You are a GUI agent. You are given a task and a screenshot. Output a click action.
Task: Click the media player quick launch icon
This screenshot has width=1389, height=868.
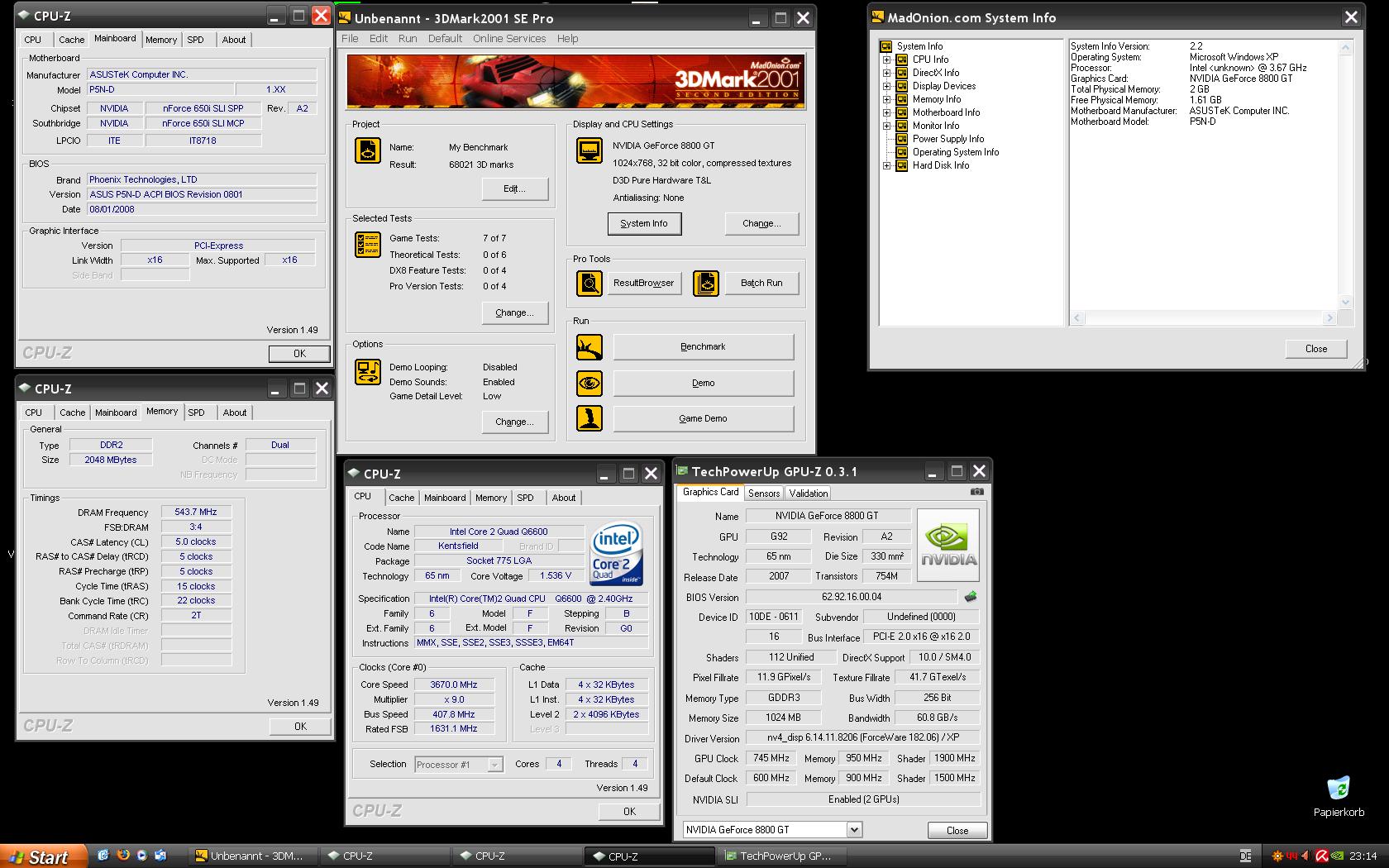point(142,856)
